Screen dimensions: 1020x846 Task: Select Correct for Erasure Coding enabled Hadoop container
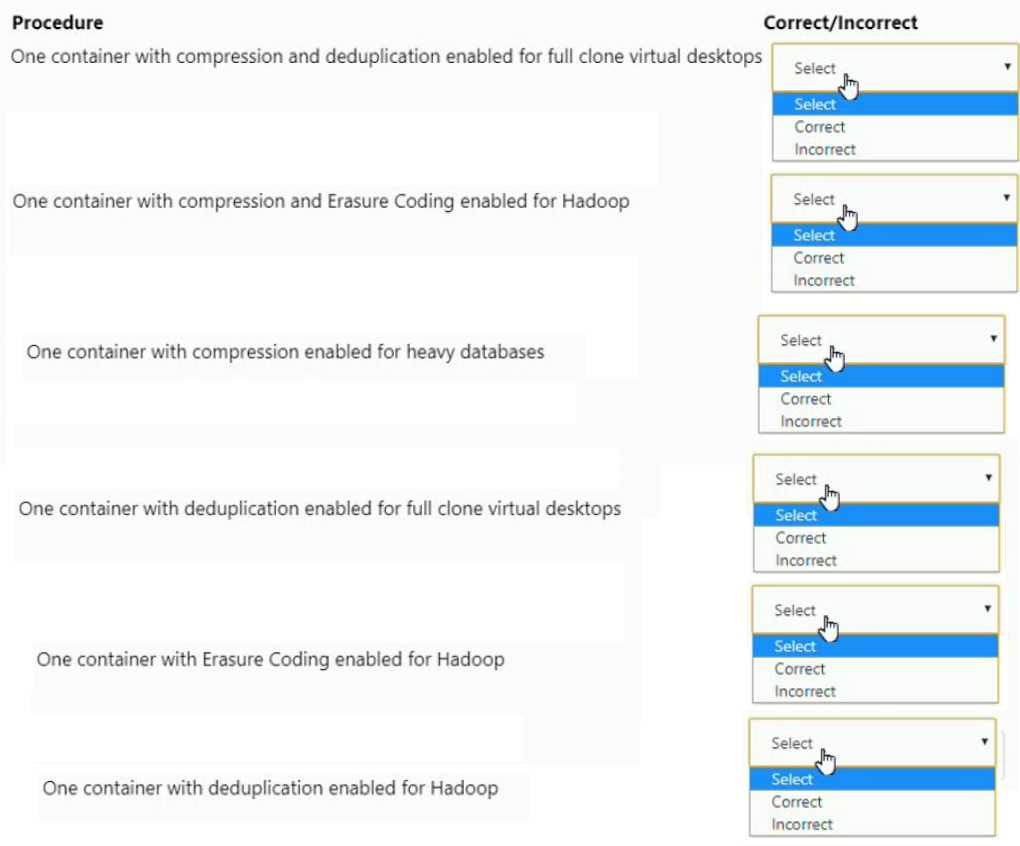point(800,668)
